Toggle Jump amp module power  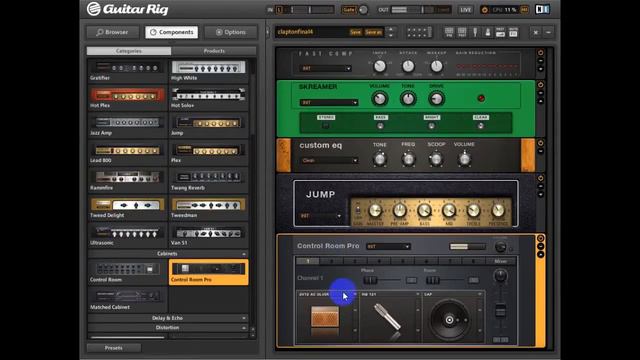(x=540, y=178)
